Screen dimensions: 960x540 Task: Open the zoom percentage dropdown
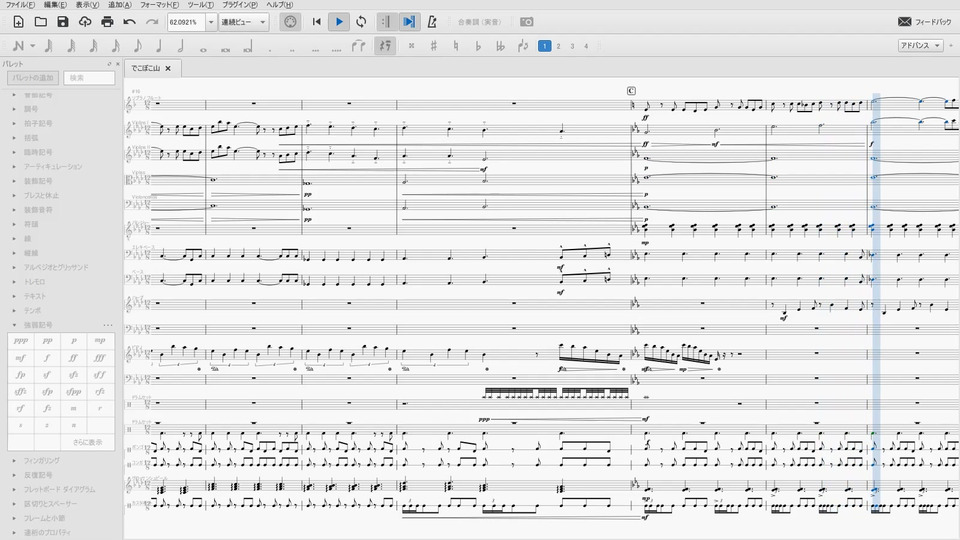pyautogui.click(x=211, y=22)
